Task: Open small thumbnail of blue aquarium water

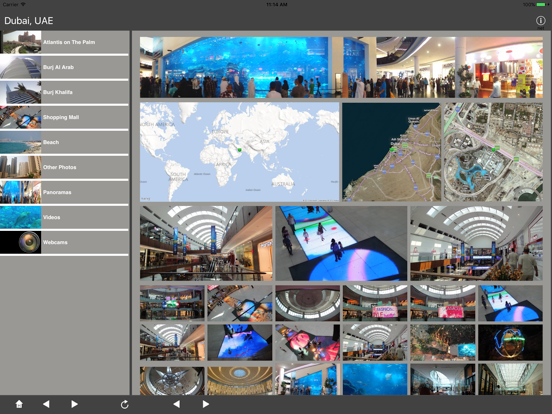Action: 375,380
